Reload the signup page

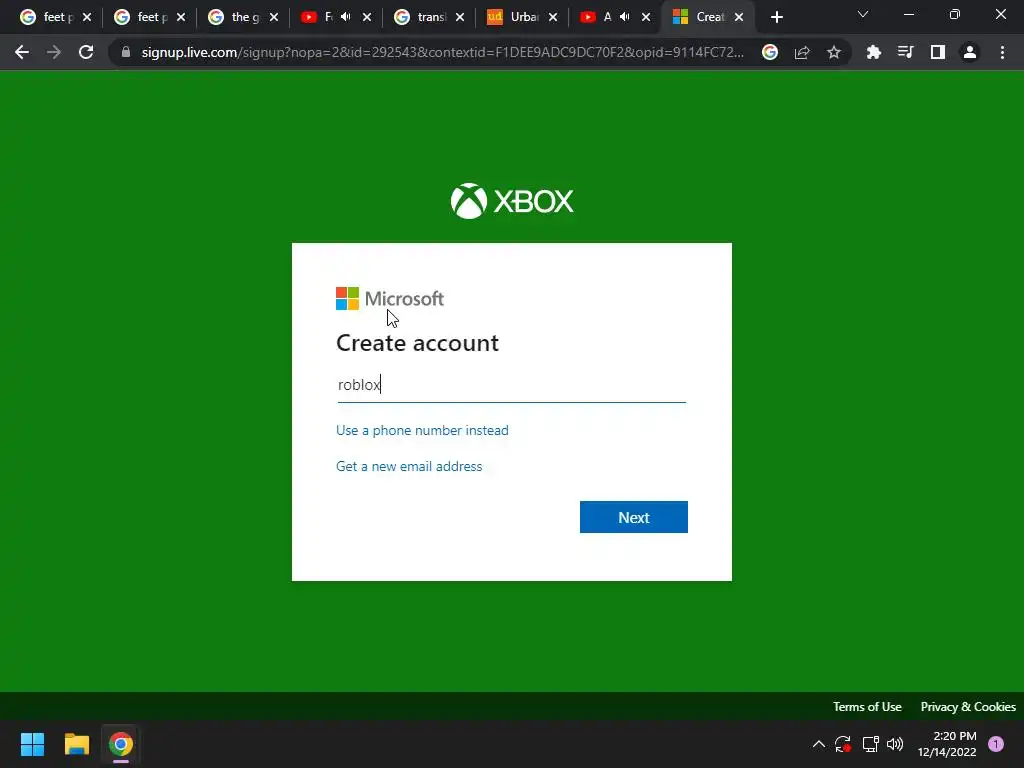[x=86, y=52]
